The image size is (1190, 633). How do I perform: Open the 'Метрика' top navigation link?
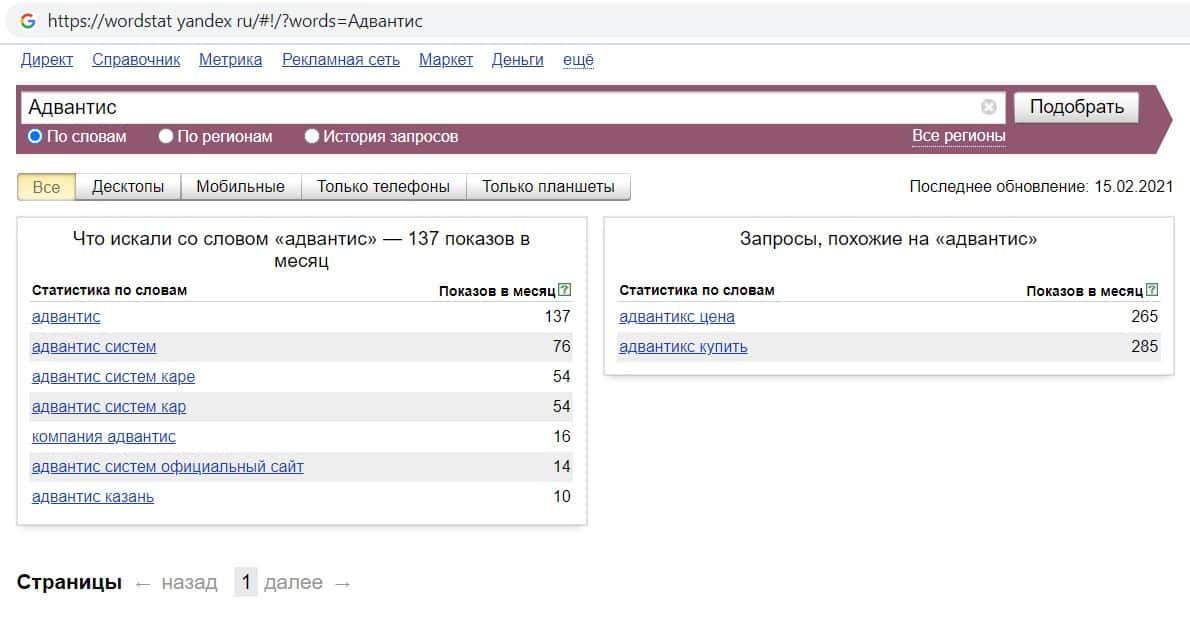tap(230, 60)
